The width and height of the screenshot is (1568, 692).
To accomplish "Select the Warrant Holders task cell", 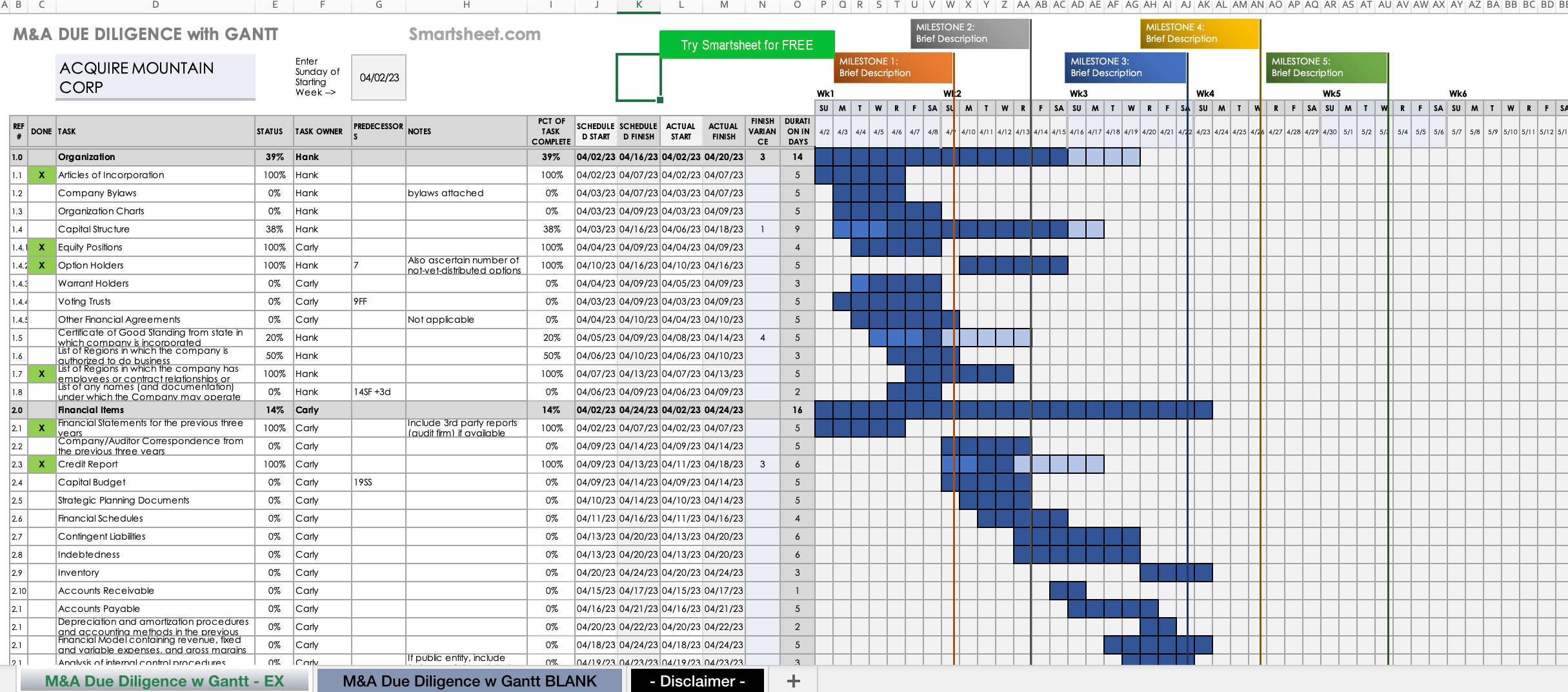I will click(156, 283).
